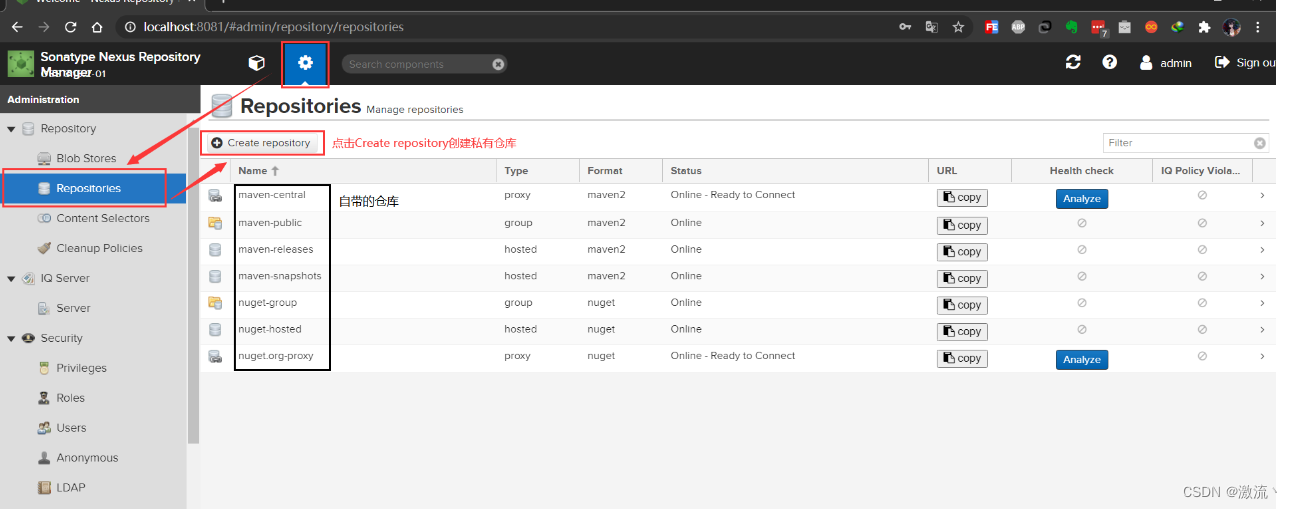Reload the page in browser toolbar
The image size is (1292, 509).
(70, 27)
